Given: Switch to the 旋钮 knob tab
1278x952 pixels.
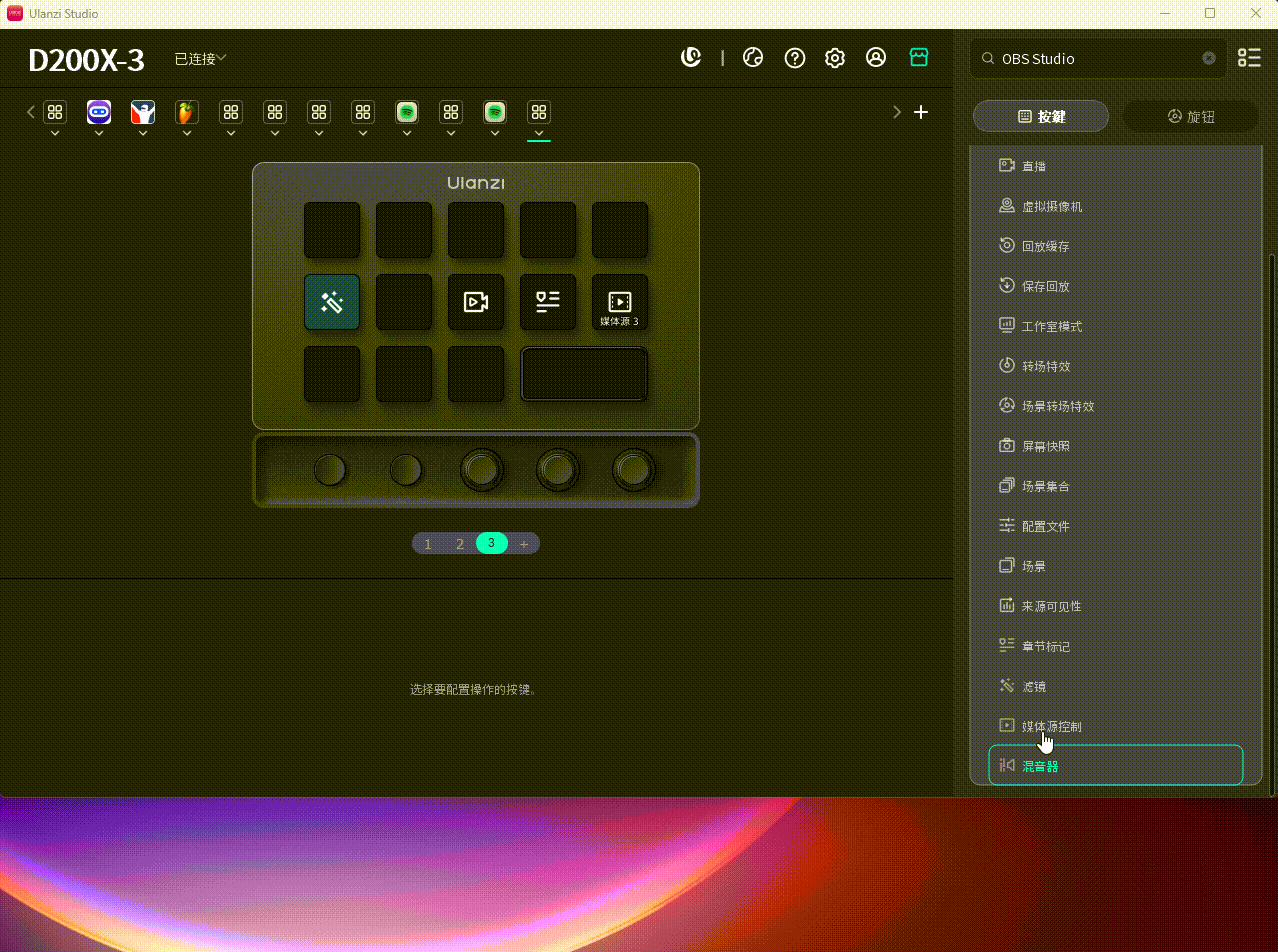Looking at the screenshot, I should (x=1190, y=116).
